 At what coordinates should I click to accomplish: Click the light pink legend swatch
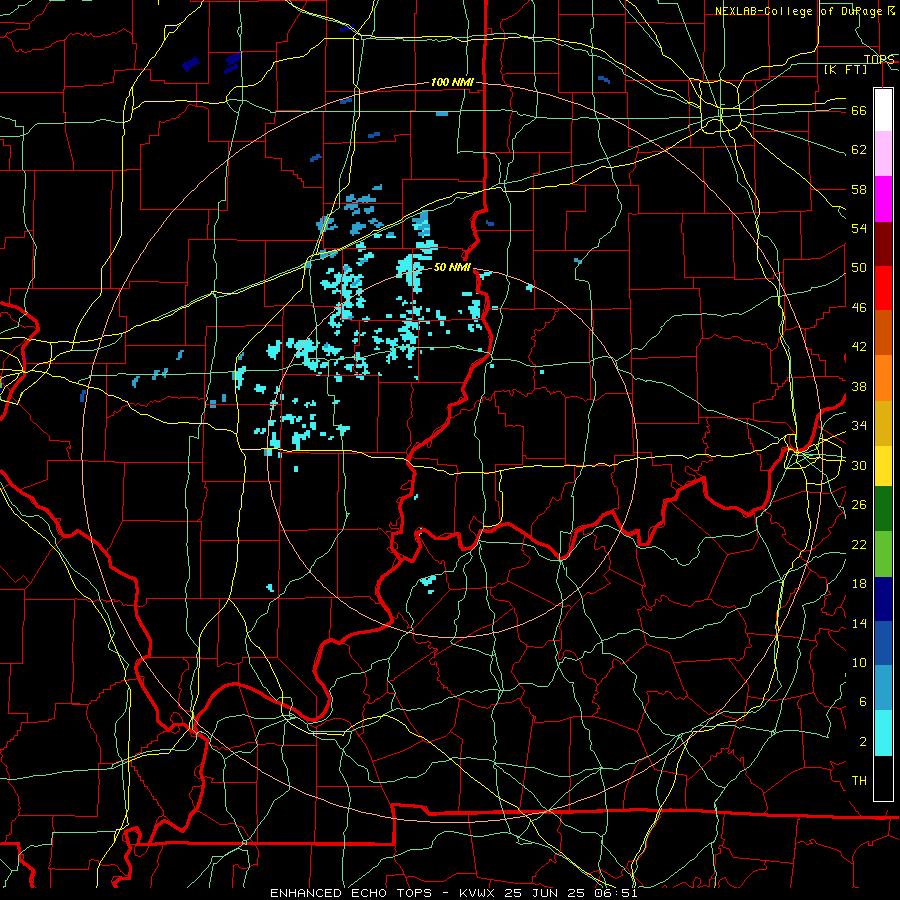pyautogui.click(x=883, y=154)
